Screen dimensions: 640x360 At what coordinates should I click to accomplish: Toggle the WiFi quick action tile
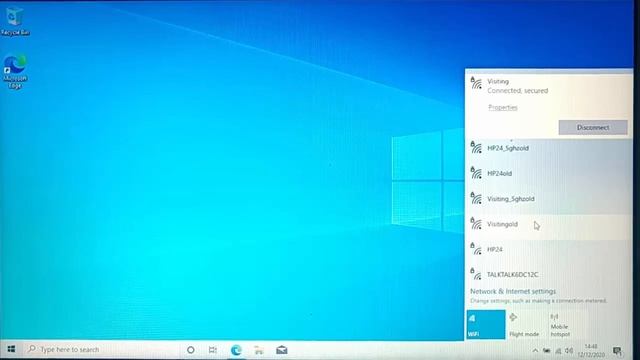[x=486, y=324]
